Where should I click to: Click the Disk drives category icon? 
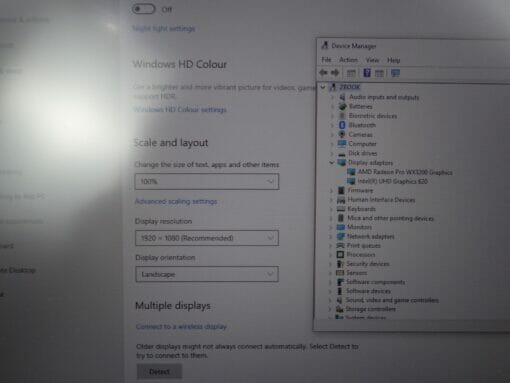[x=341, y=154]
